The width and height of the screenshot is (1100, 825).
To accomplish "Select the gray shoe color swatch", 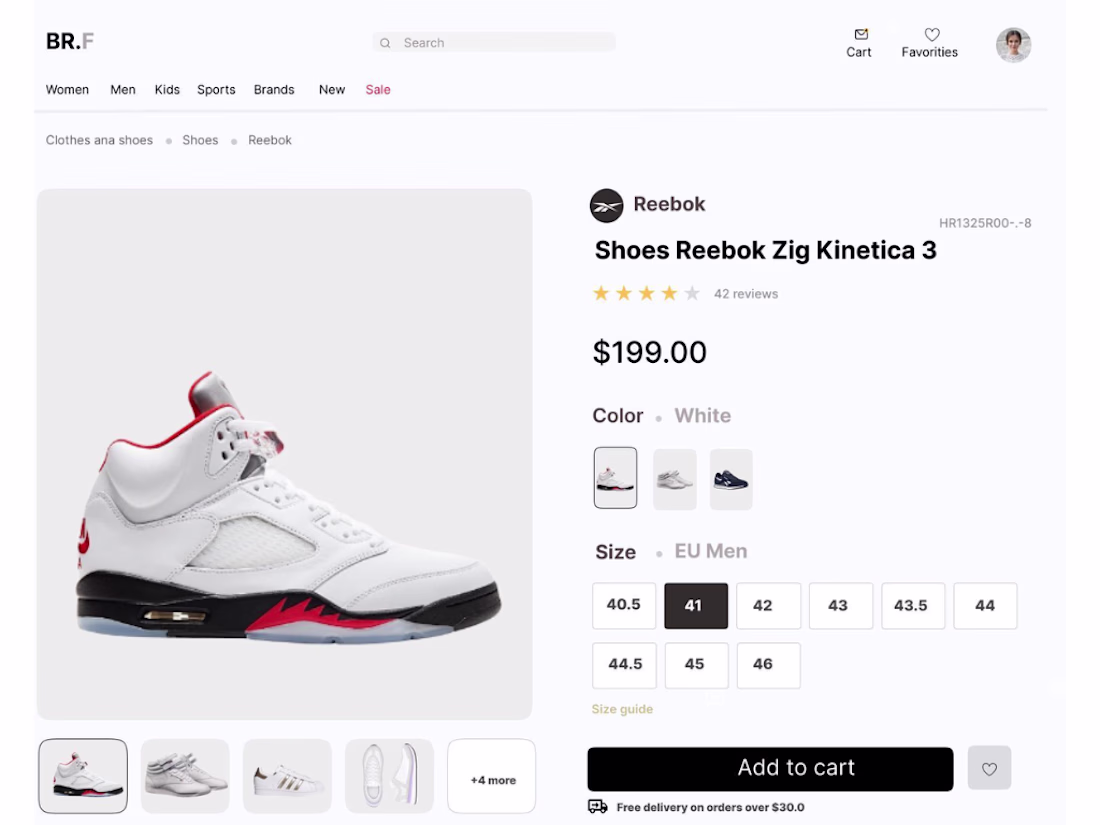I will [674, 479].
